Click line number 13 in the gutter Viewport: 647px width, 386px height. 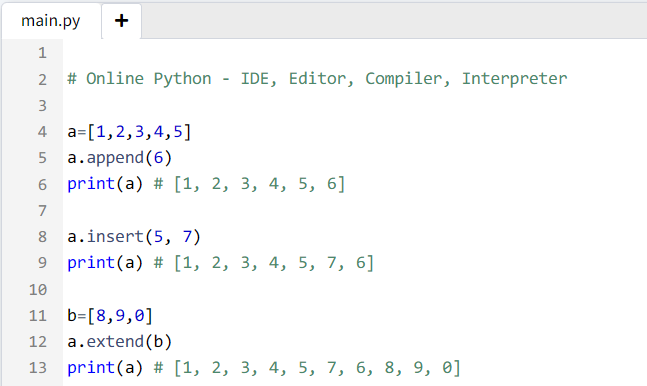point(38,368)
